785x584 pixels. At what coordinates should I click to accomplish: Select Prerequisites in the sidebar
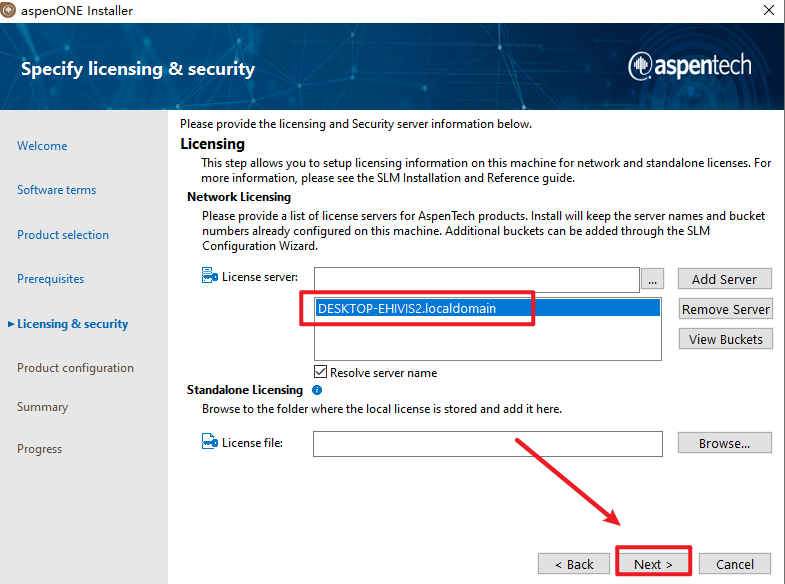pos(50,279)
